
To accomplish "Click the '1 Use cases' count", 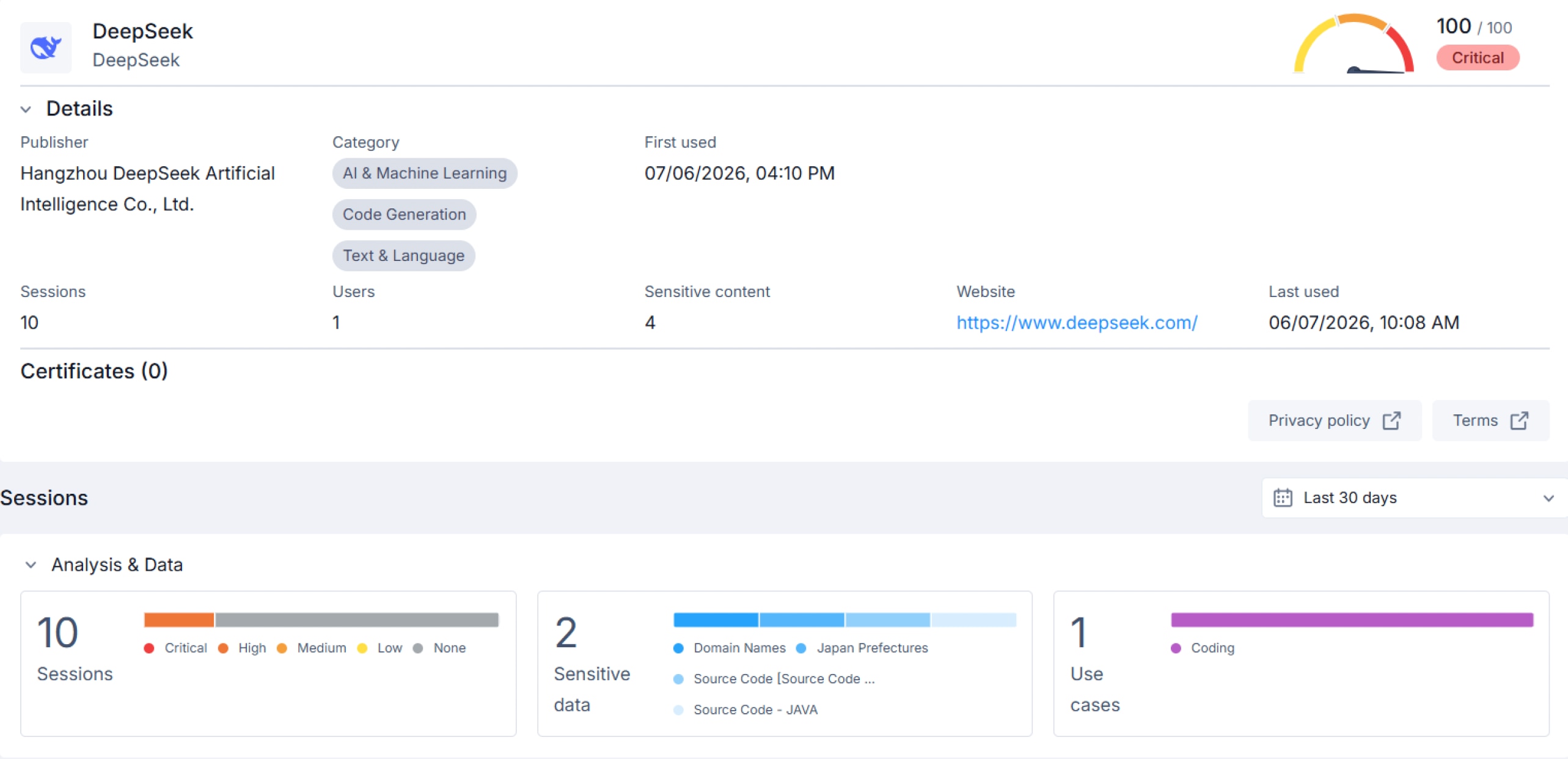I will (x=1079, y=632).
